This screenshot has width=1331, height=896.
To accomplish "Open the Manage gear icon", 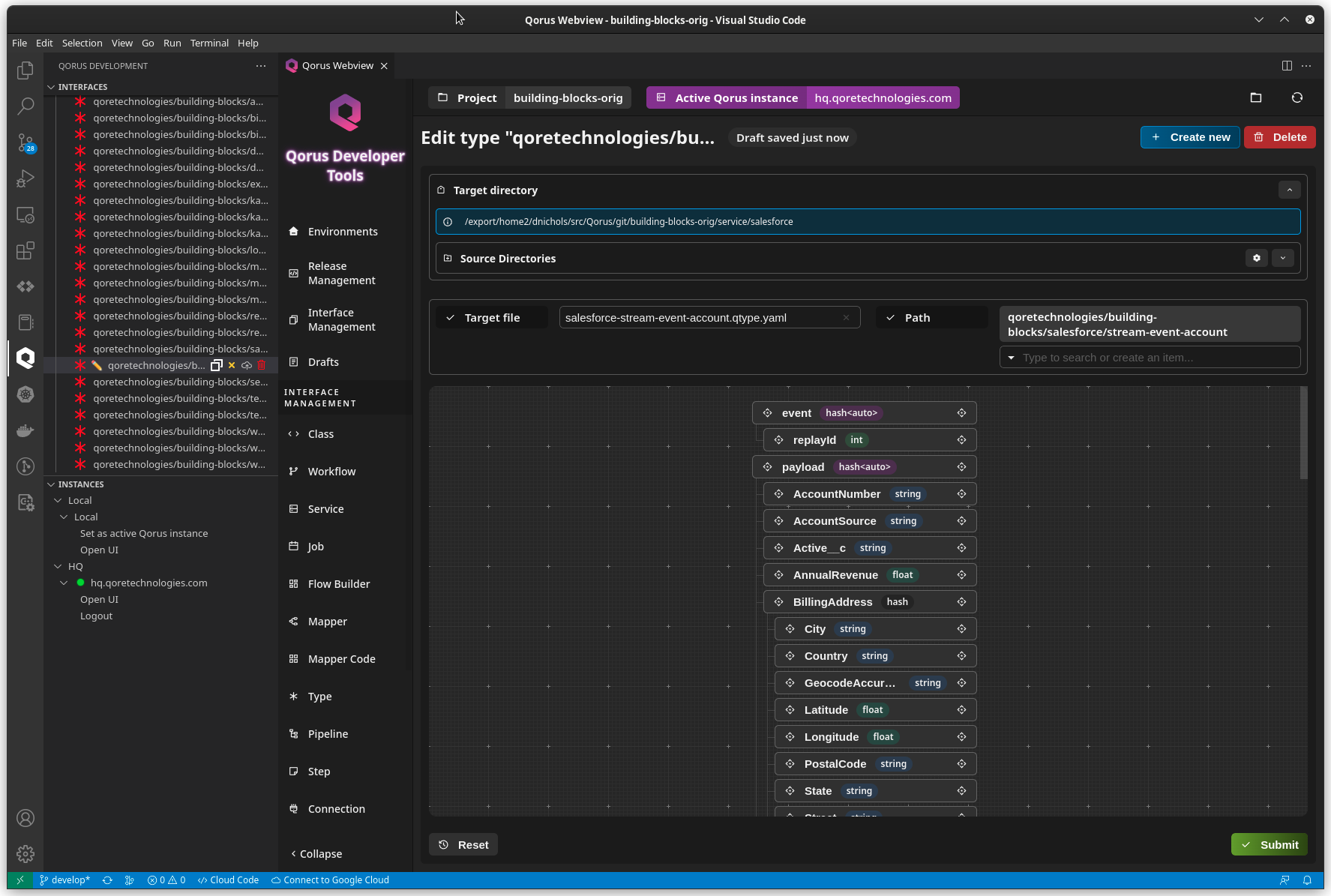I will pyautogui.click(x=25, y=854).
